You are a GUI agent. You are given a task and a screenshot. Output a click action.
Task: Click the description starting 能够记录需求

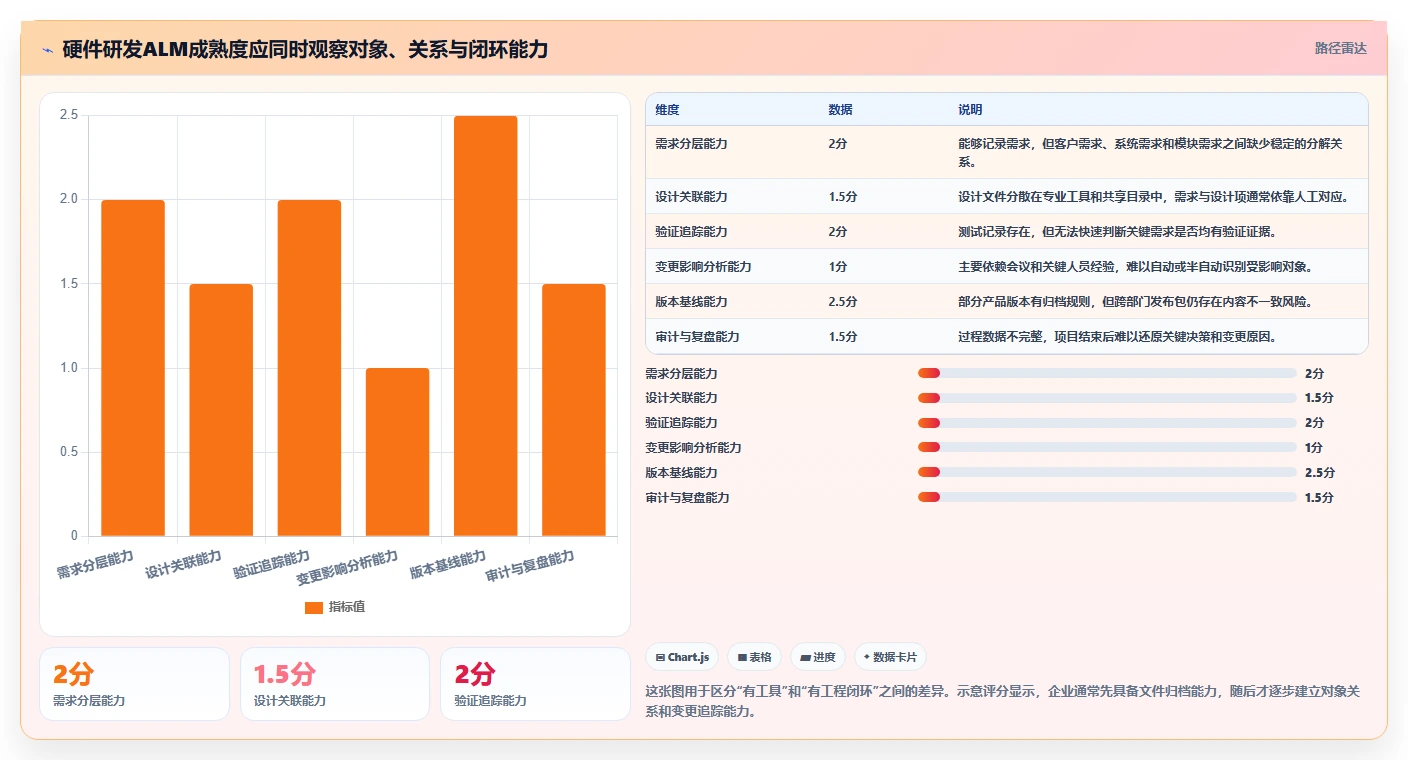[1149, 153]
